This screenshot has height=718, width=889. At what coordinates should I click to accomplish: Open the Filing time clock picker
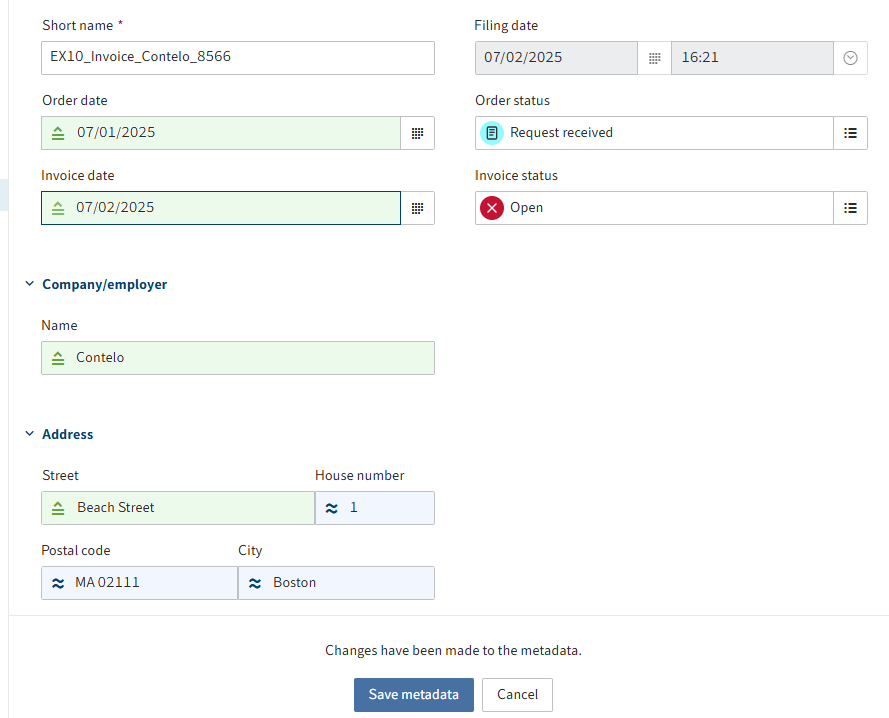click(850, 58)
